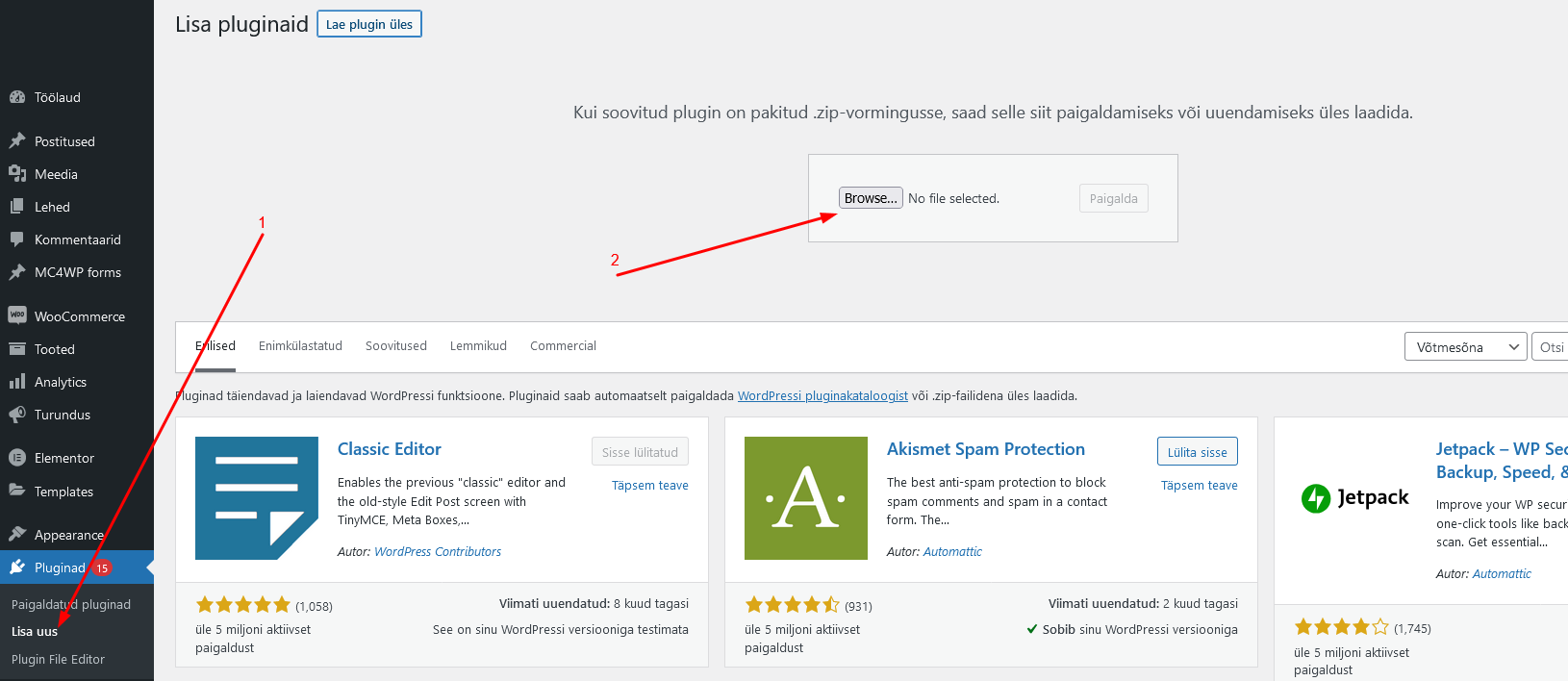Click the Töölaud dashboard icon
The image size is (1568, 681).
pos(17,97)
